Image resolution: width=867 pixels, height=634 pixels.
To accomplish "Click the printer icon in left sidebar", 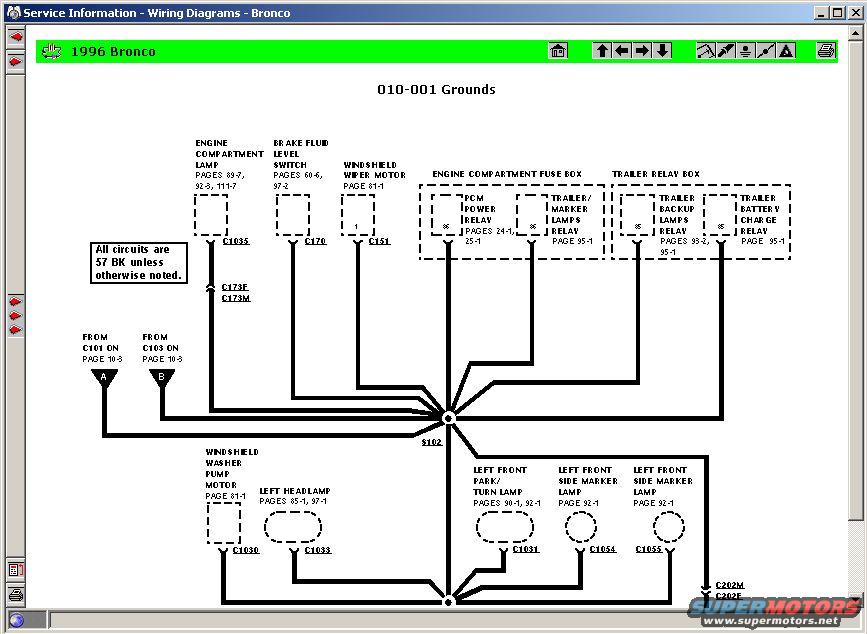I will [x=16, y=594].
